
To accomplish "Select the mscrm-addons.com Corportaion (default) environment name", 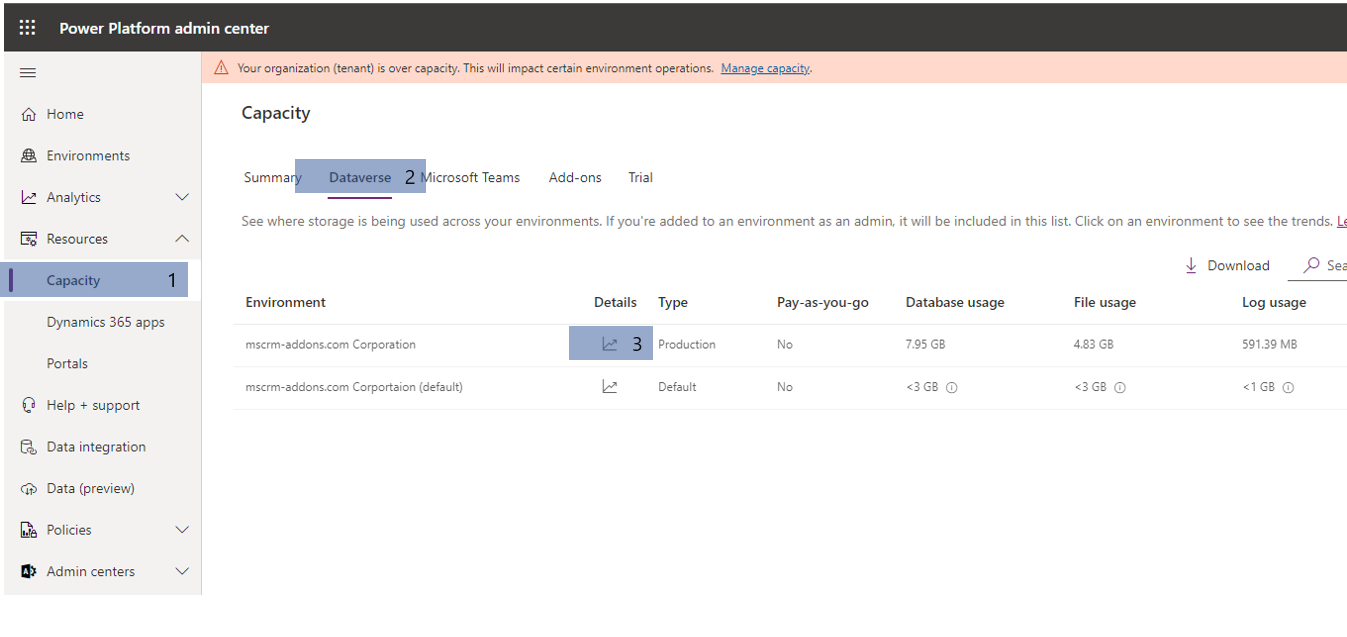I will pyautogui.click(x=354, y=386).
